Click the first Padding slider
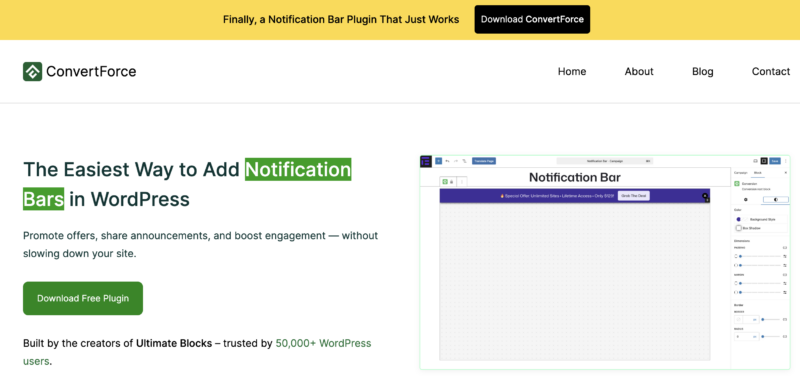Screen dimensions: 800x389 [x=760, y=256]
